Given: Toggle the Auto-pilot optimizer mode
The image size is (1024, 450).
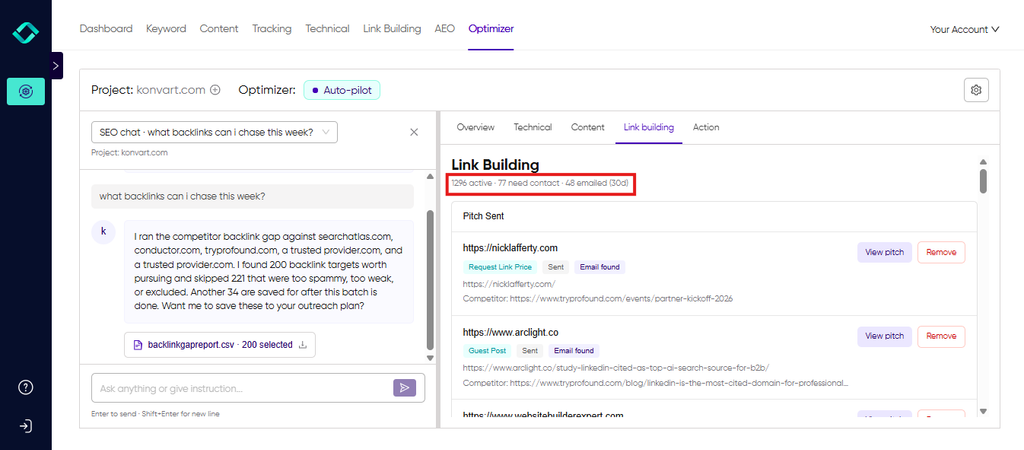Looking at the screenshot, I should tap(342, 90).
